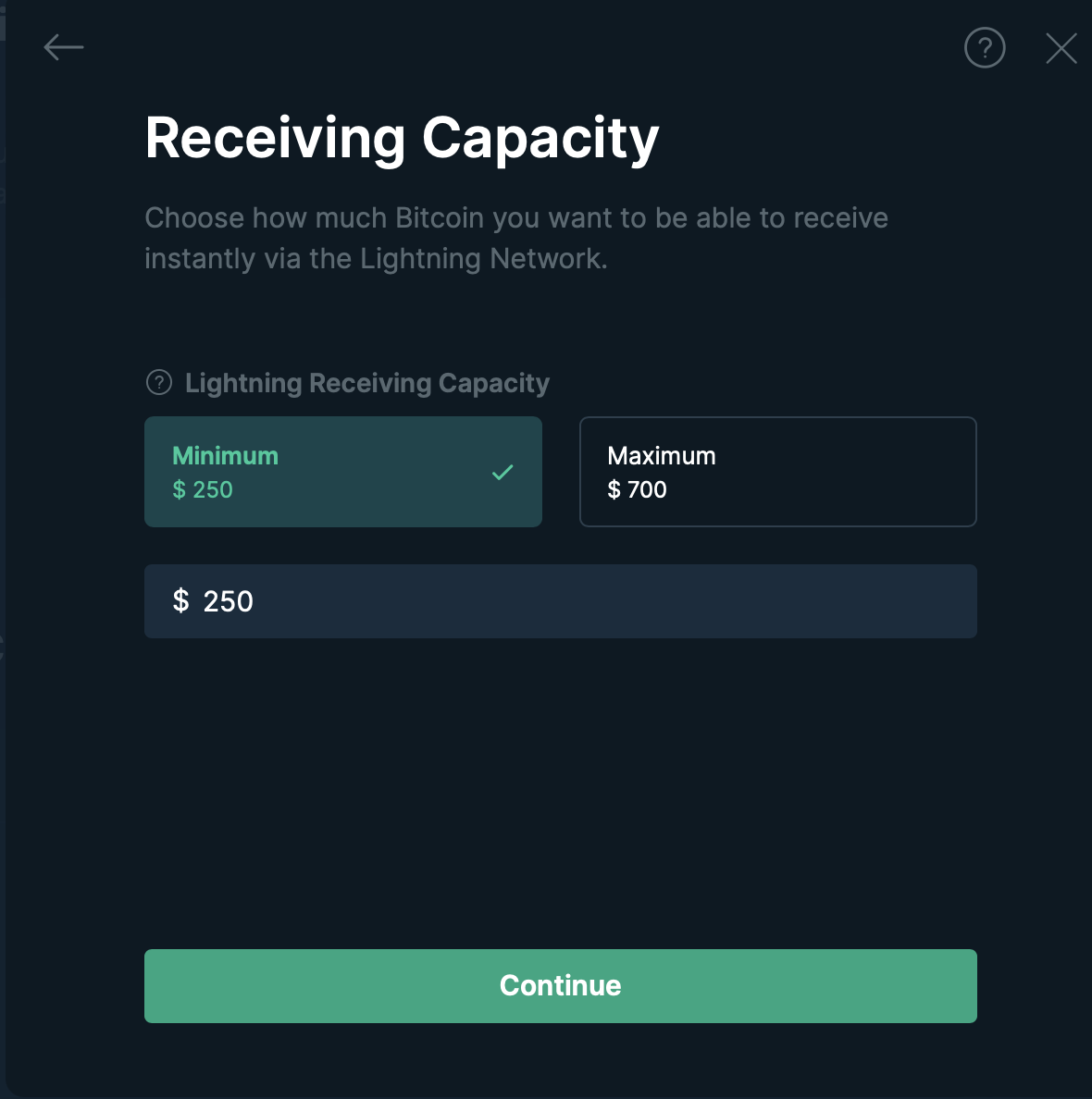This screenshot has width=1092, height=1099.
Task: Click the dollar amount input field
Action: point(561,601)
